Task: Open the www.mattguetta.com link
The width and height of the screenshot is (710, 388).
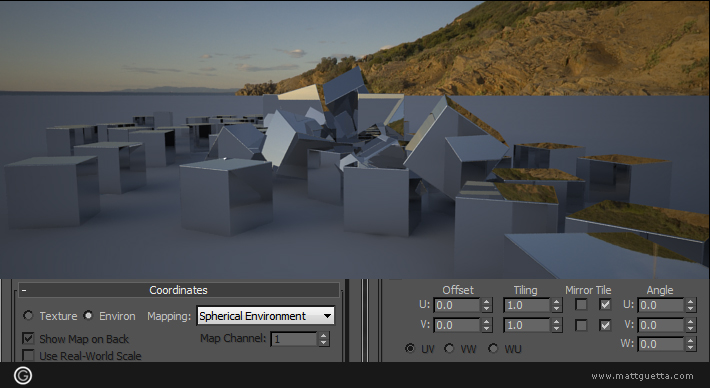Action: (x=642, y=376)
